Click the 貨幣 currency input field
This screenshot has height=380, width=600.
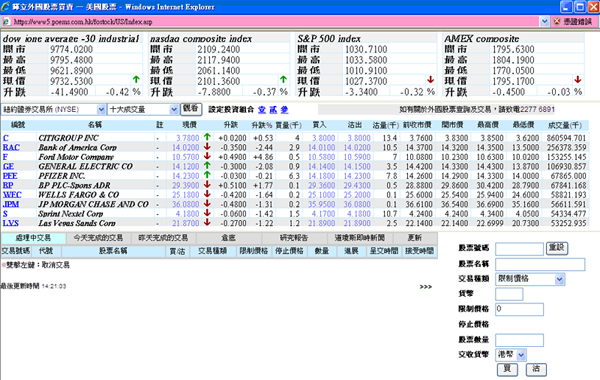509,294
